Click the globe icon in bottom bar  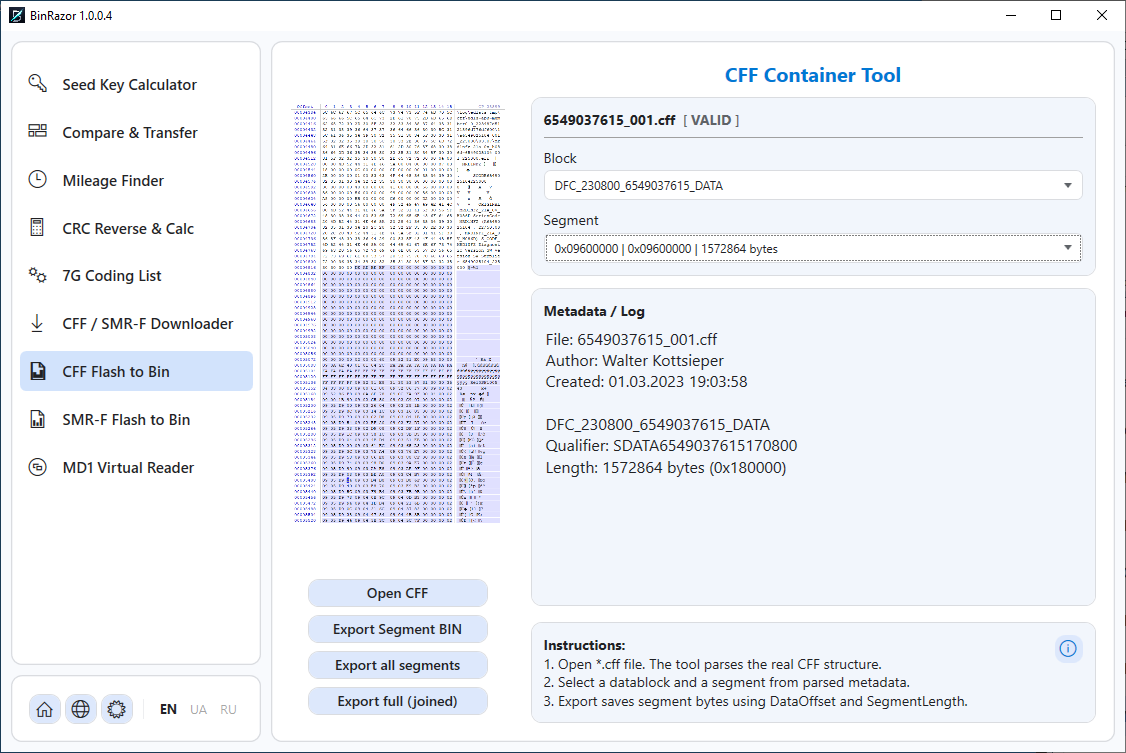point(80,709)
